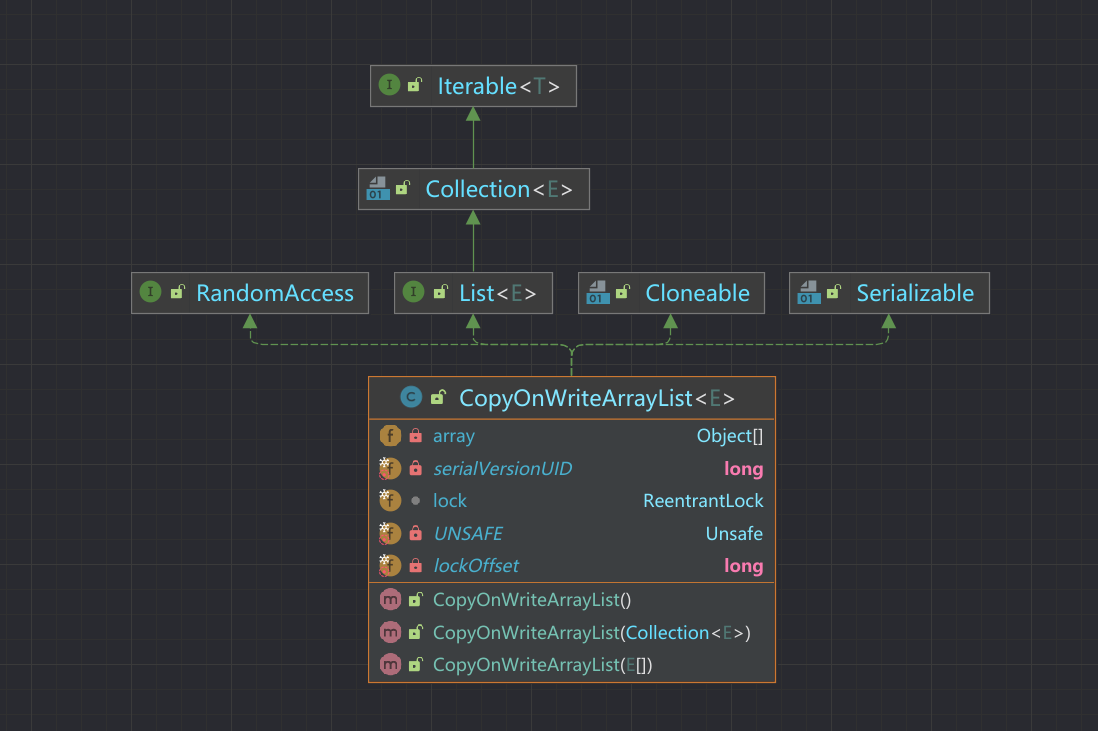Click the method icon of the no-arg constructor
The height and width of the screenshot is (731, 1098).
pos(390,600)
